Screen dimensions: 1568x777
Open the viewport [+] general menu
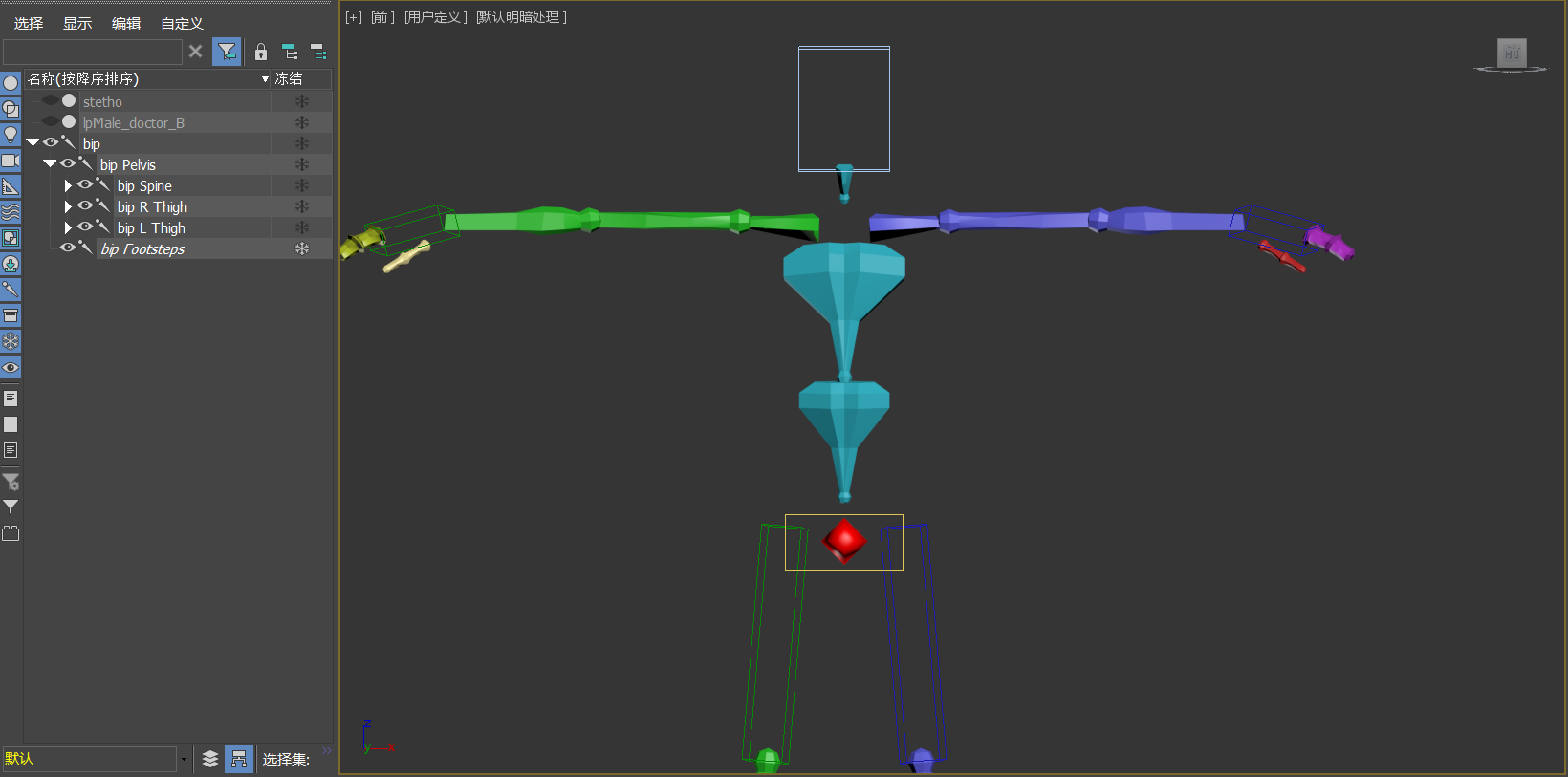click(354, 17)
